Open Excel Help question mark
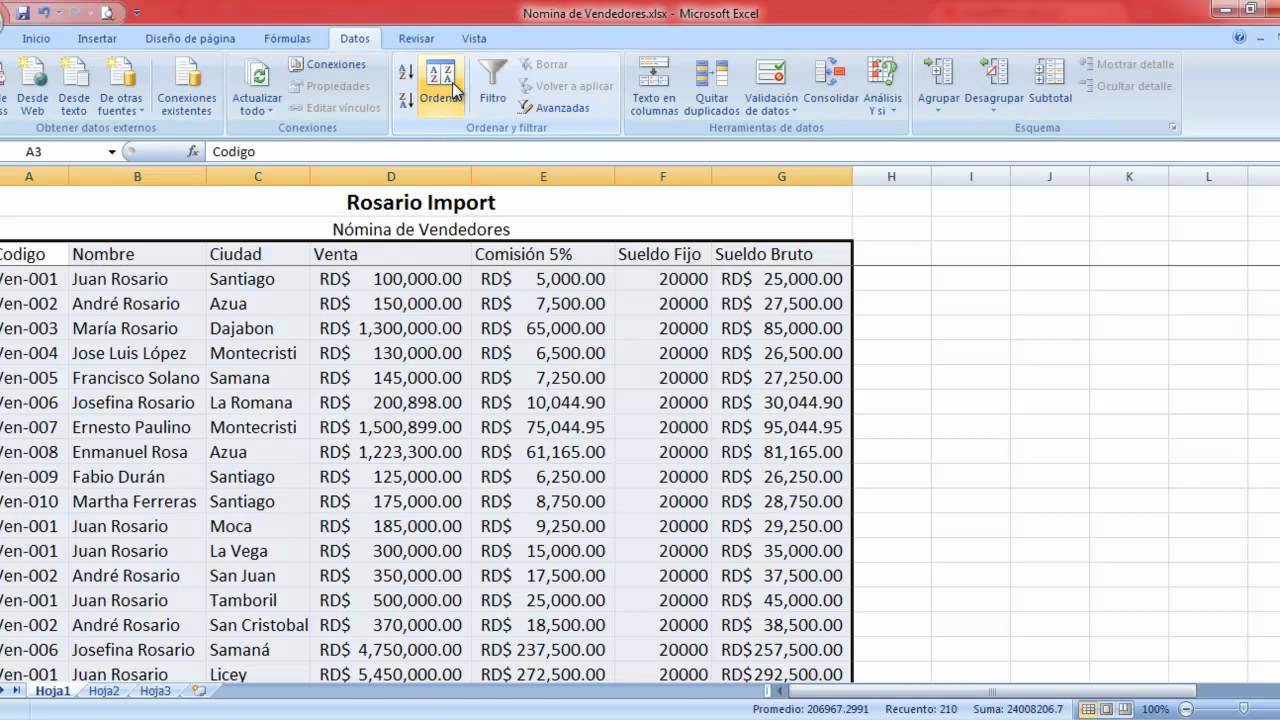The height and width of the screenshot is (720, 1280). coord(1240,38)
